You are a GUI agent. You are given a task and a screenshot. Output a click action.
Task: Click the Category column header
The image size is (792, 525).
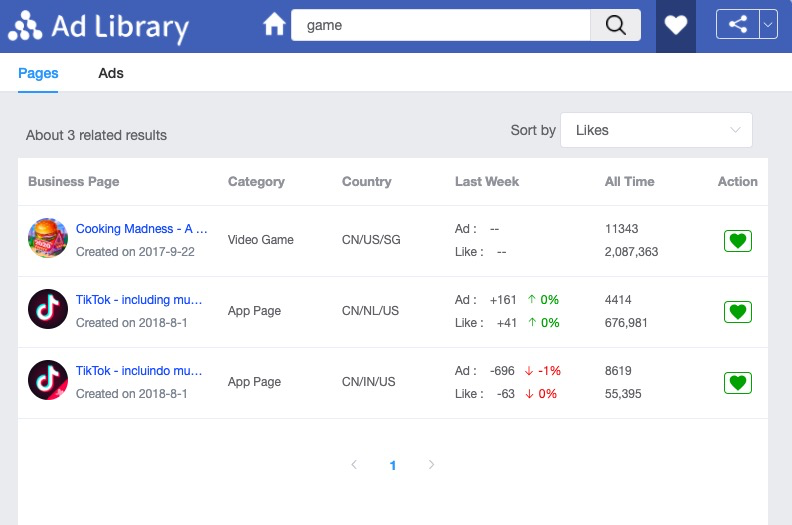click(x=256, y=181)
